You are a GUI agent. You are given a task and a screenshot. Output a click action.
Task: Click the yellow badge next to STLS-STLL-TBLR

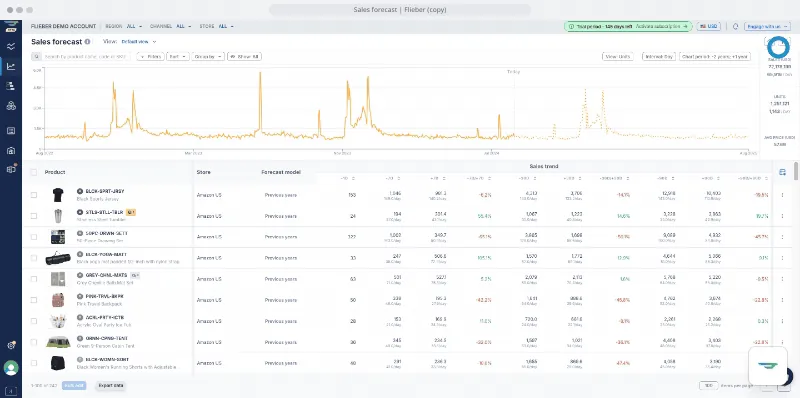(130, 212)
